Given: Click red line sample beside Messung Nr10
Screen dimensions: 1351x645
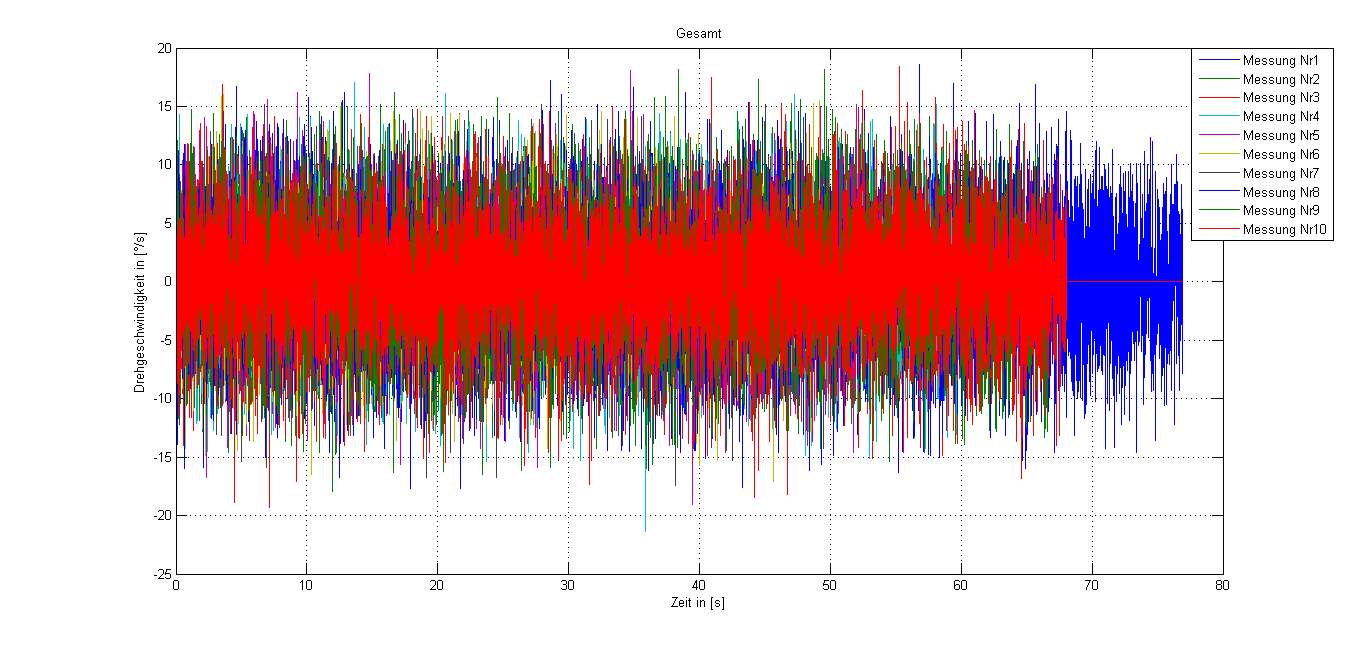Looking at the screenshot, I should 1216,230.
